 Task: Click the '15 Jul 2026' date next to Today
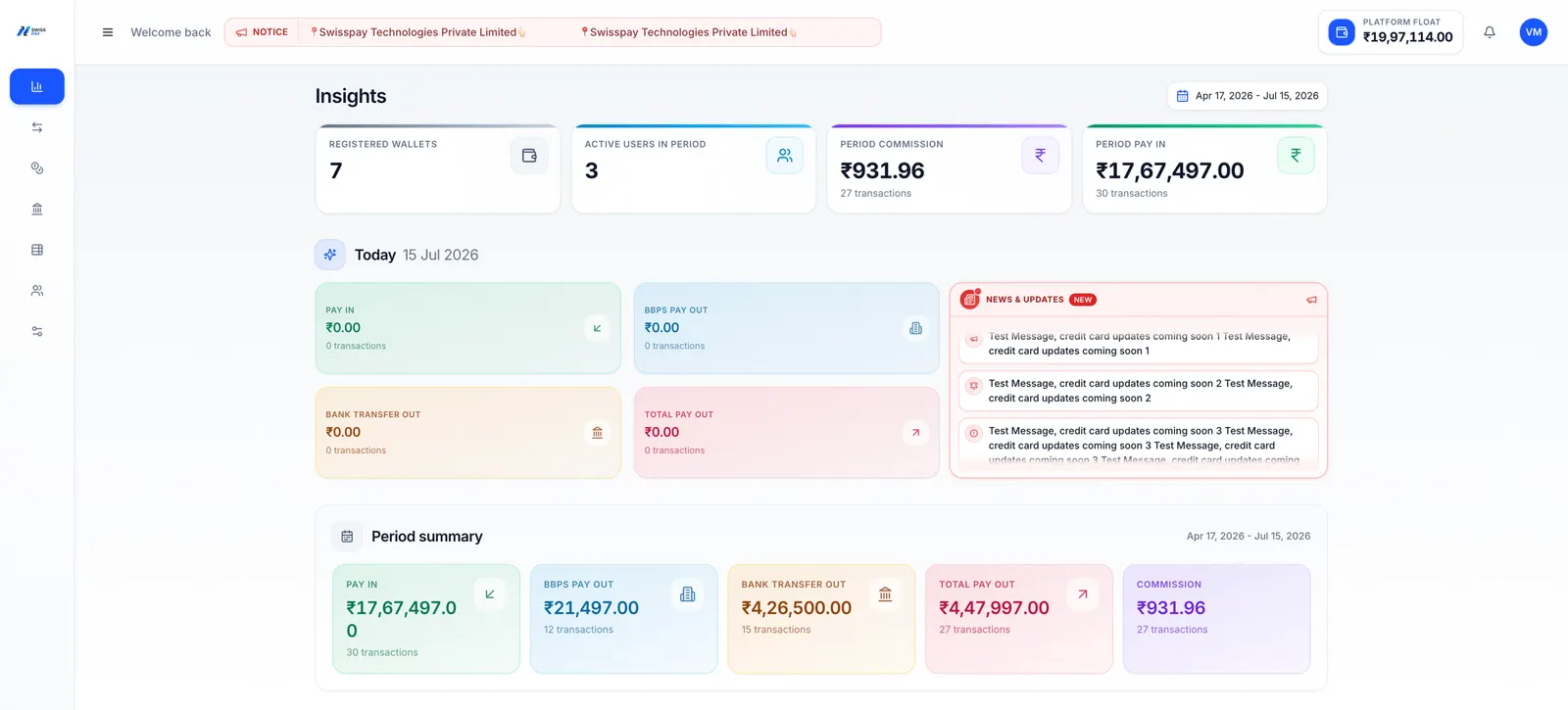[441, 255]
